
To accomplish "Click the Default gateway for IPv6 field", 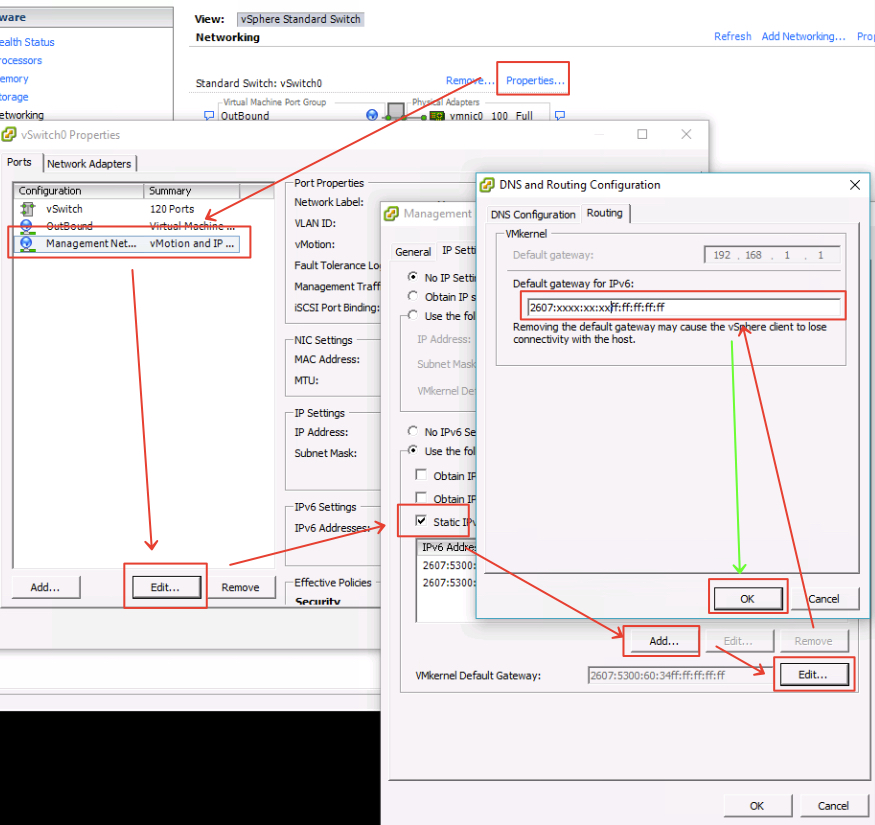I will coord(684,307).
